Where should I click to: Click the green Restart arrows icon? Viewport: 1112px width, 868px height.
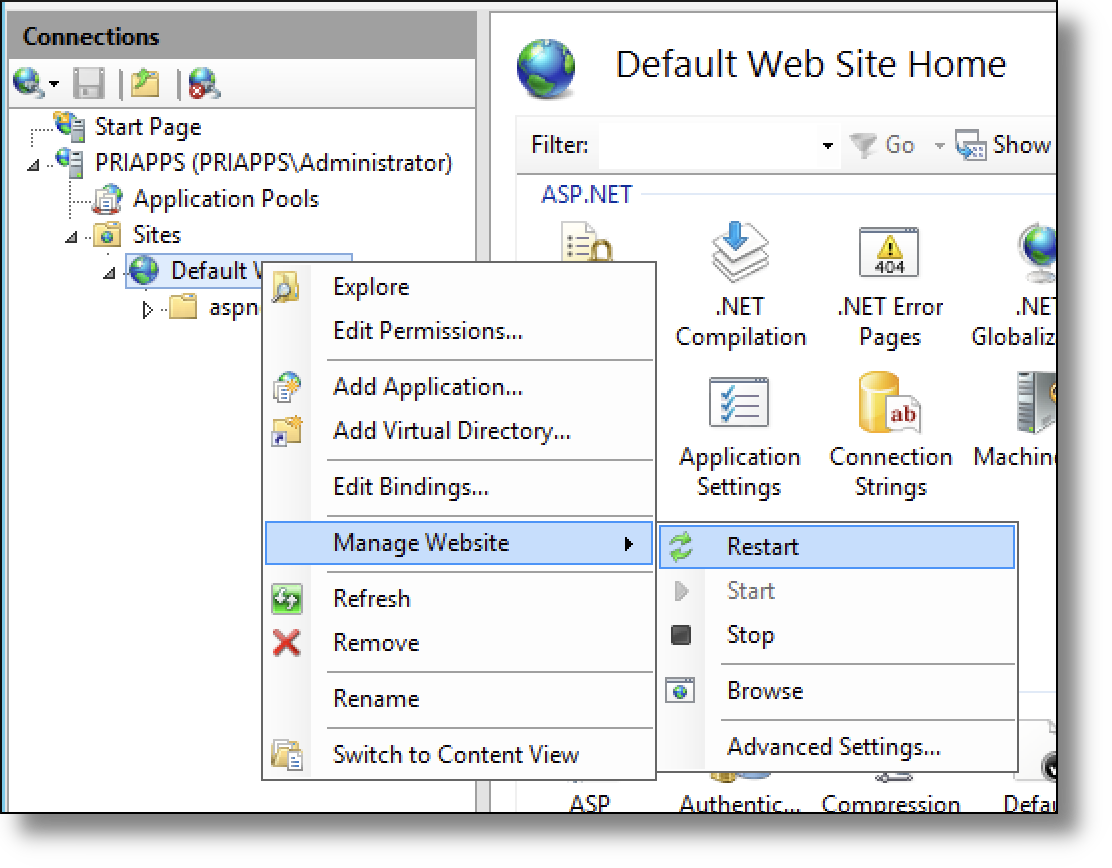681,547
